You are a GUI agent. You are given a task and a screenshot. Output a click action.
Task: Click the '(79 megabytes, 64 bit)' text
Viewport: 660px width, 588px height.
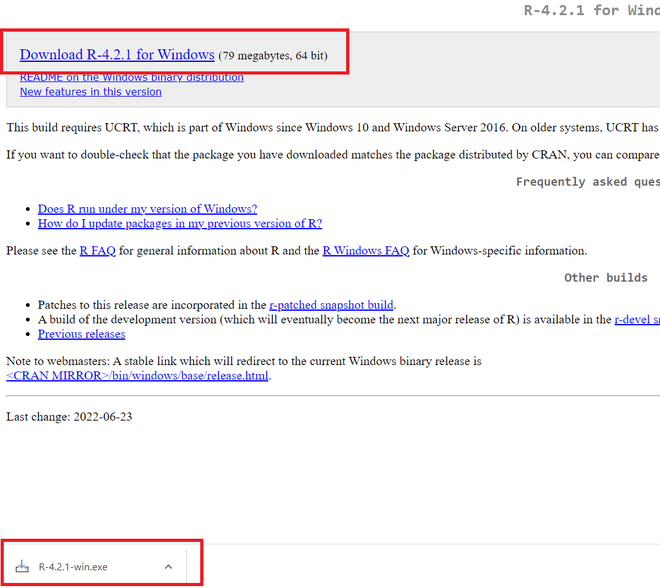coord(273,56)
